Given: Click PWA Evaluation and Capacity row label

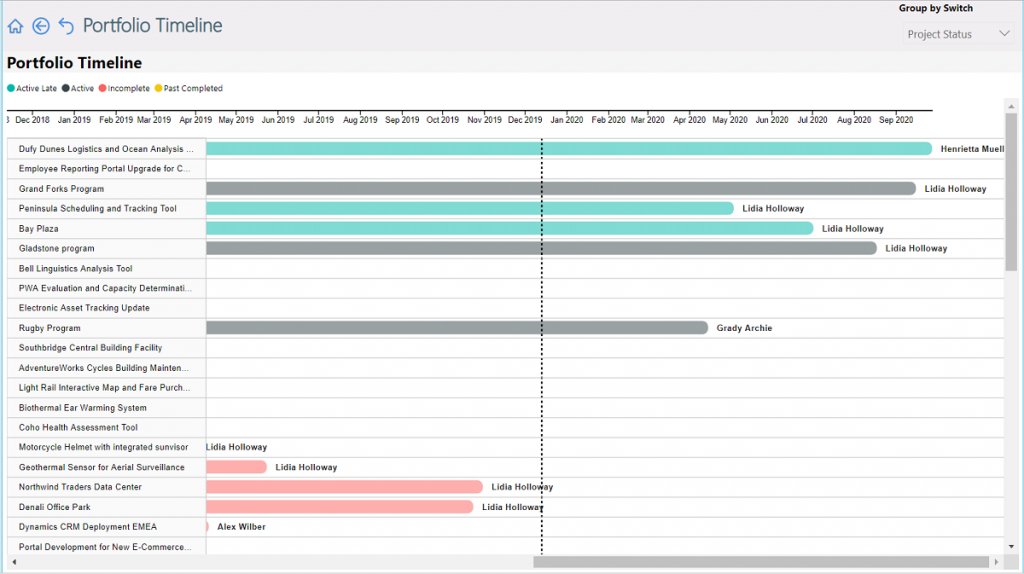Looking at the screenshot, I should [105, 288].
